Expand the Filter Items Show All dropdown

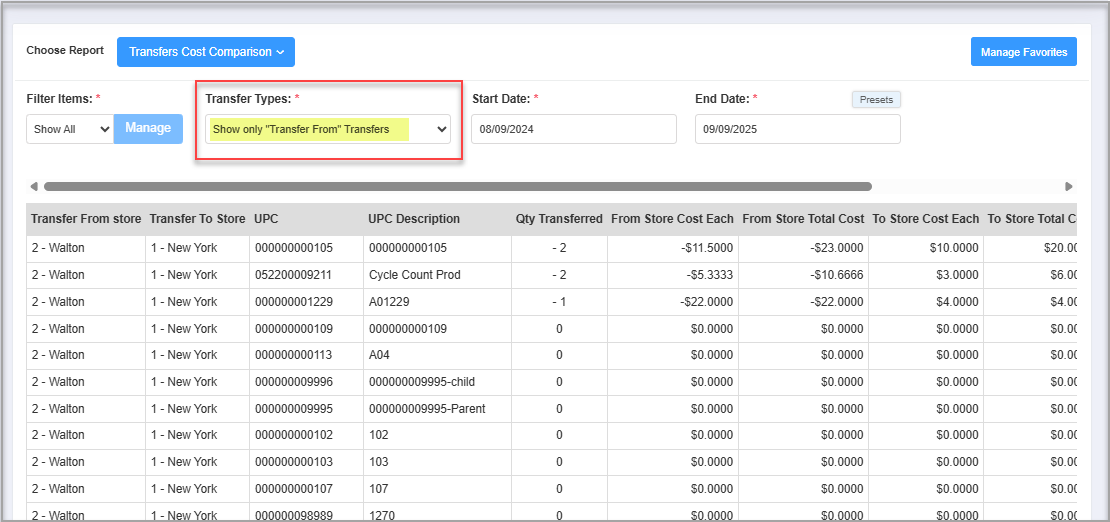[70, 129]
